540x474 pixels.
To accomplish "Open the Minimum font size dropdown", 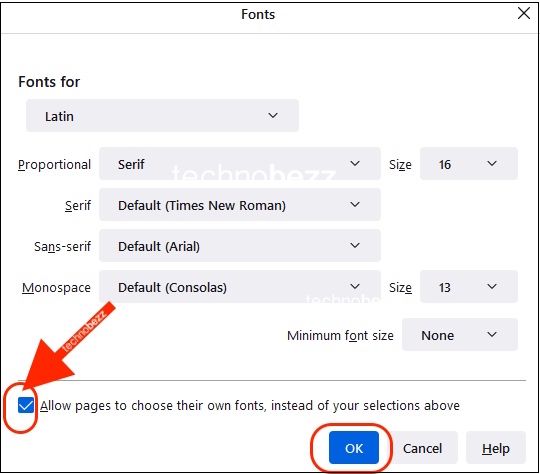I will click(460, 335).
